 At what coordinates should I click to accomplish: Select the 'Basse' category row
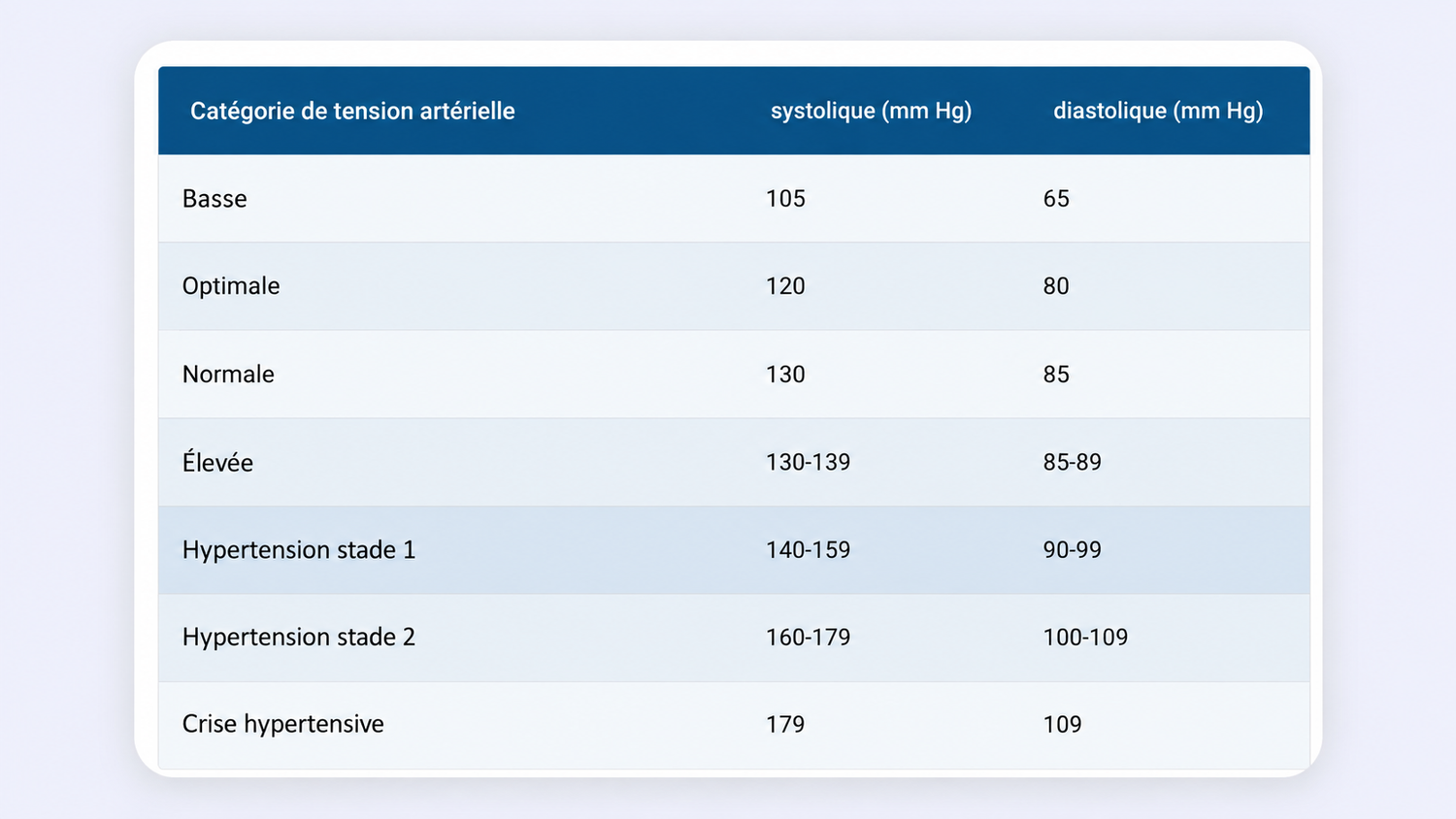pos(734,199)
